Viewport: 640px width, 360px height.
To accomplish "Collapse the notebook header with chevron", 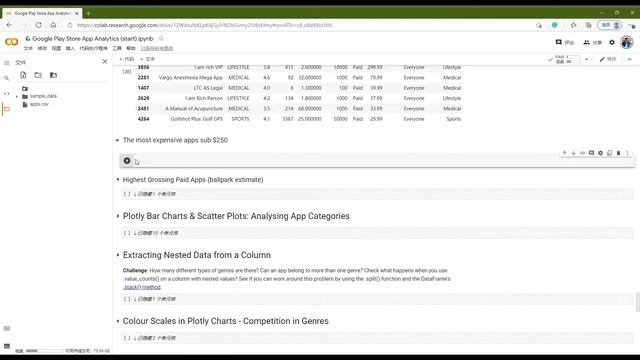I will click(629, 60).
